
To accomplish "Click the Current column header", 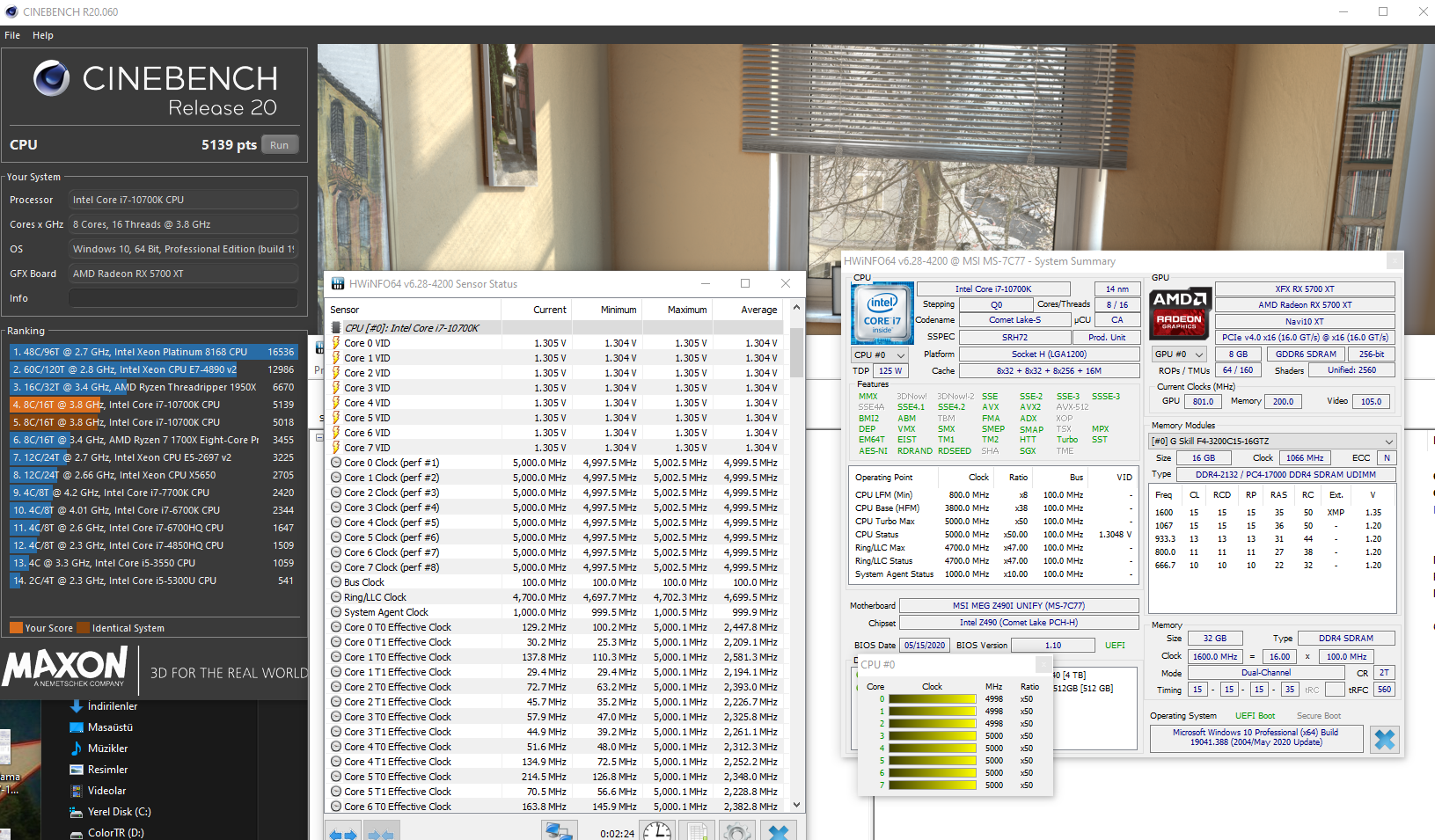I will tap(550, 310).
